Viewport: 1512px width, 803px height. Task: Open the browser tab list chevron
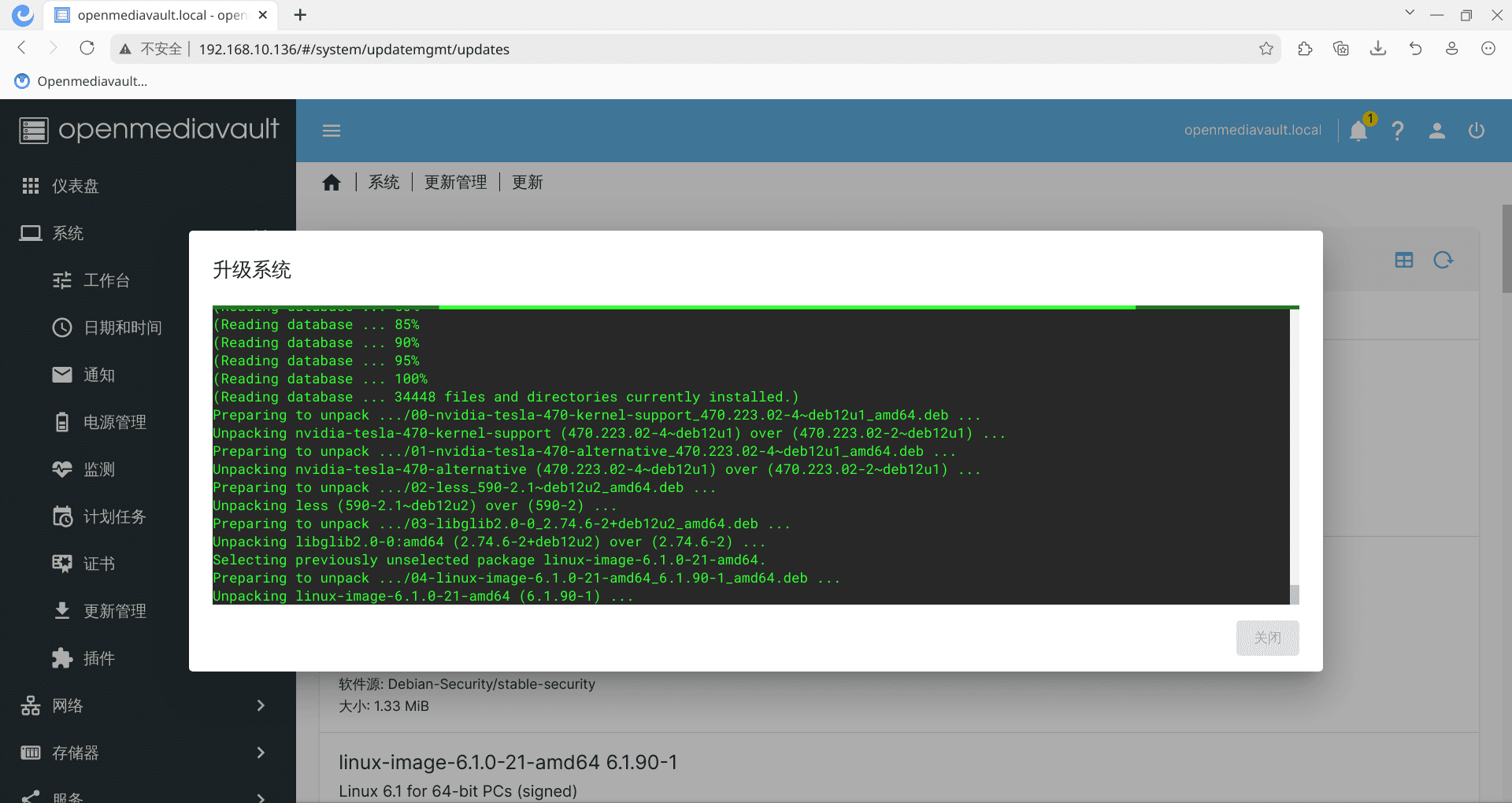point(1410,13)
